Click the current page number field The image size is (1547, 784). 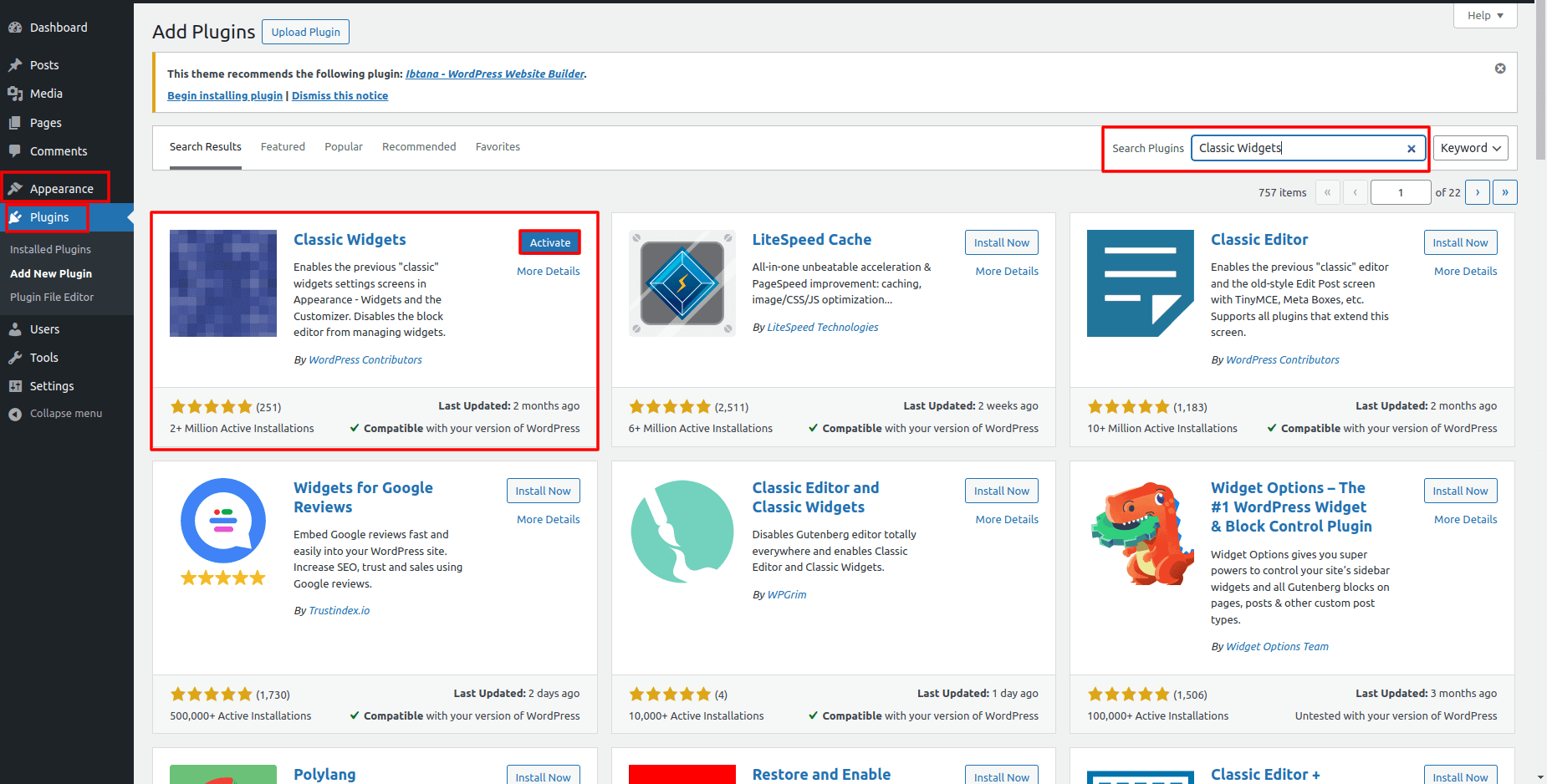(x=1400, y=192)
